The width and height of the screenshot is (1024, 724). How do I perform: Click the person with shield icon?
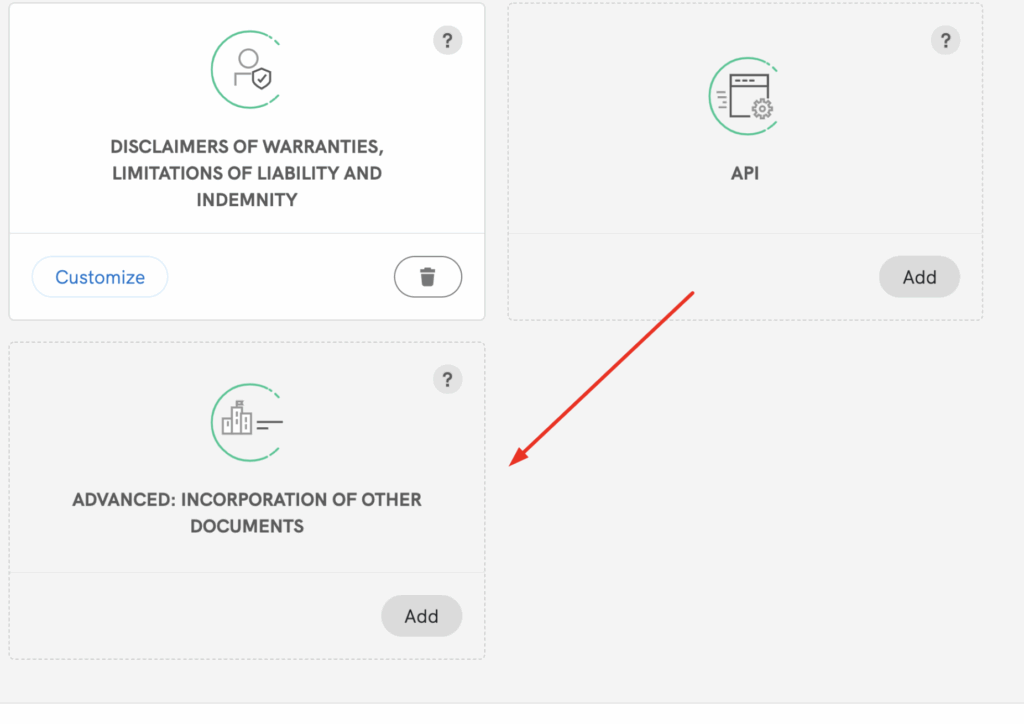point(247,69)
